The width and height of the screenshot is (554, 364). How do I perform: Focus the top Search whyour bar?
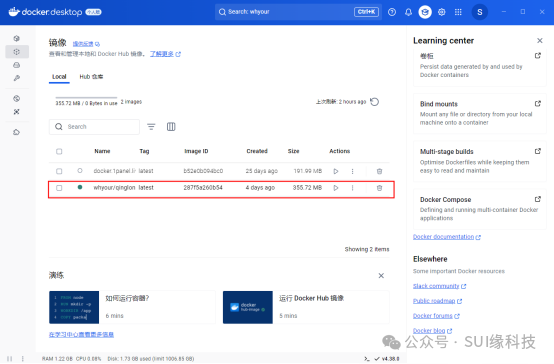click(x=298, y=12)
